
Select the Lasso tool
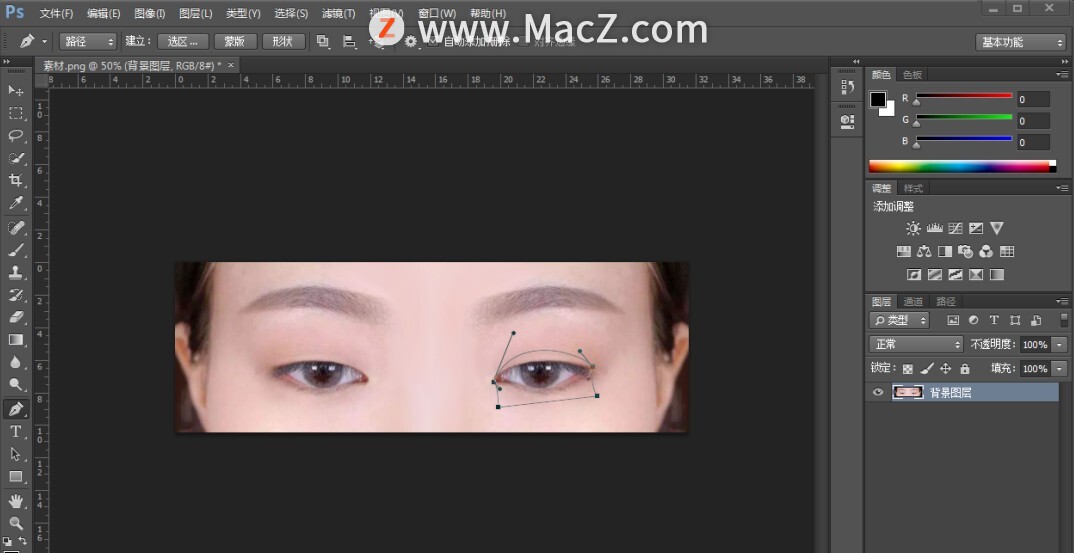pos(15,136)
